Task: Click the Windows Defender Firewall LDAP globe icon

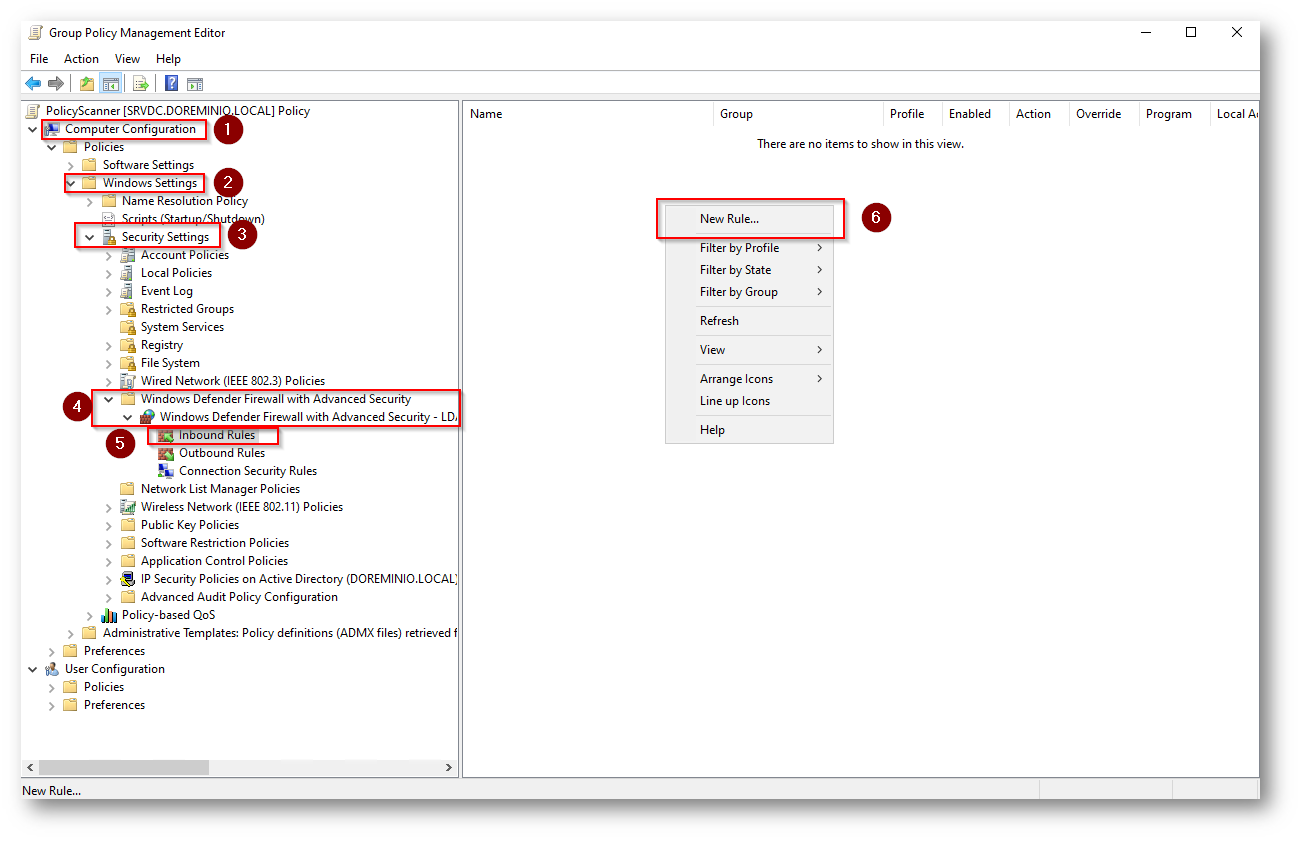Action: pos(147,417)
